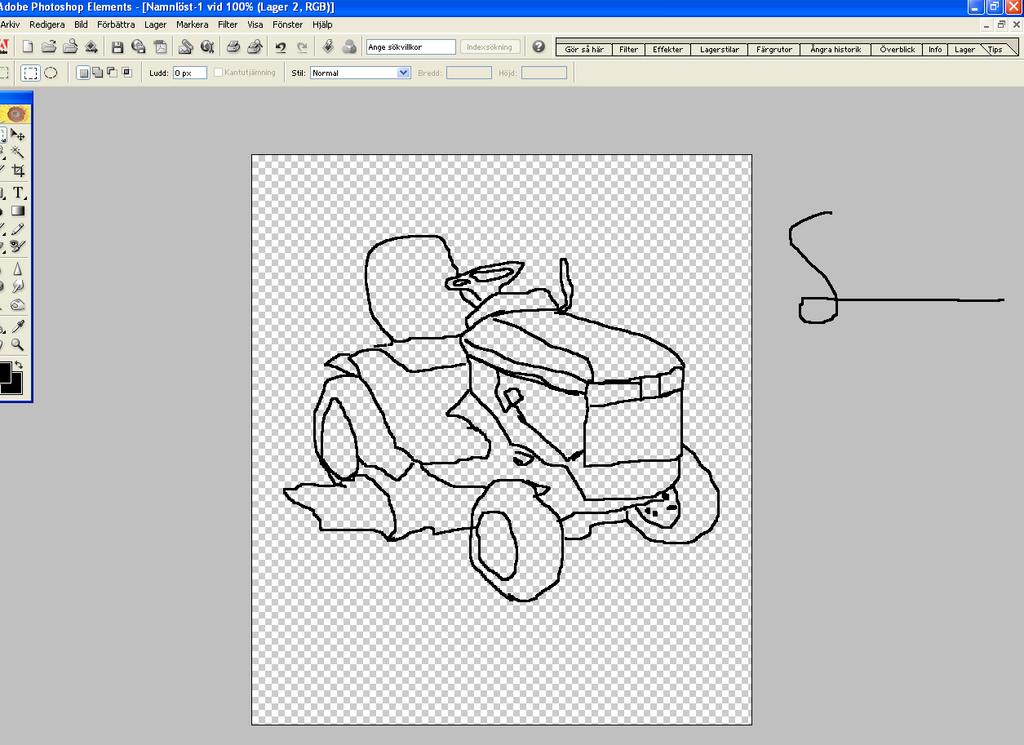Open the Tips palette tab
The height and width of the screenshot is (745, 1024).
tap(995, 50)
